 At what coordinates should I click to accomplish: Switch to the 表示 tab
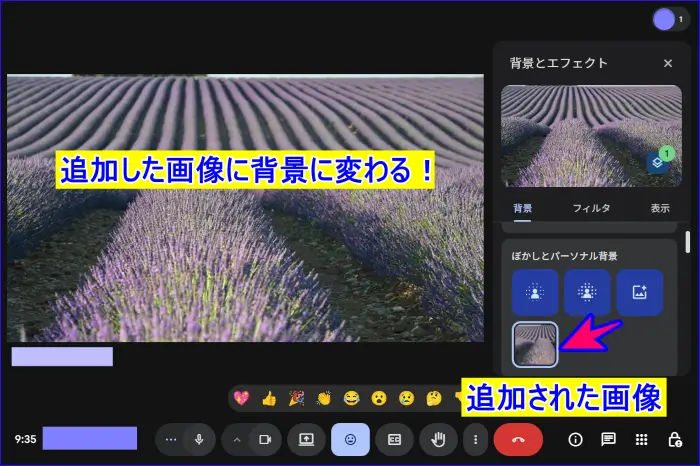click(660, 208)
